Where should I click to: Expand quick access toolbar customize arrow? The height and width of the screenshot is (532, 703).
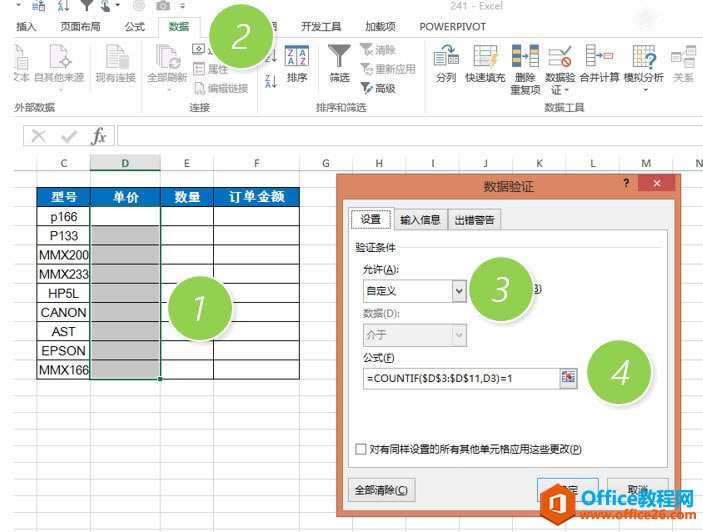point(182,6)
